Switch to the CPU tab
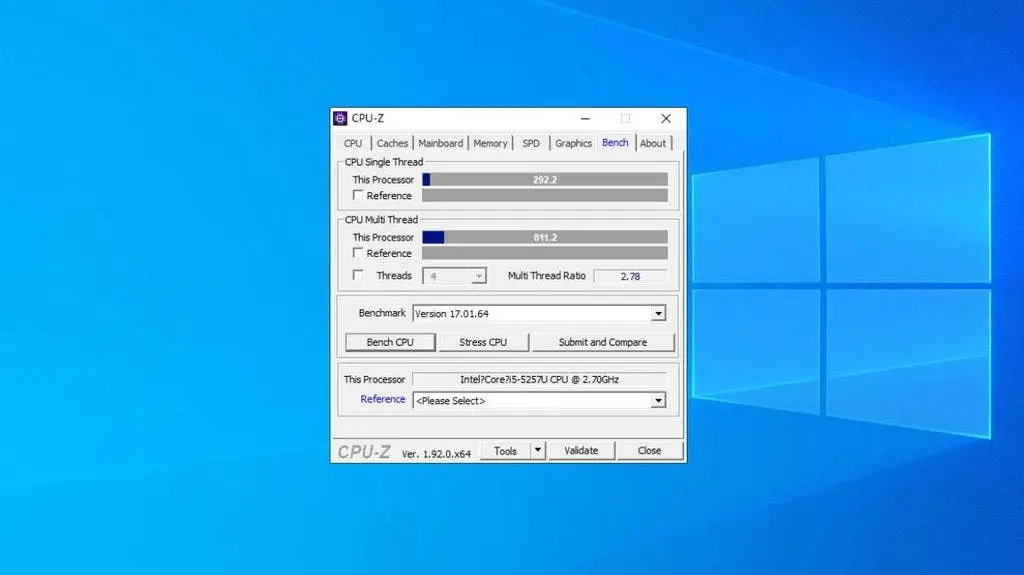This screenshot has height=575, width=1024. coord(353,143)
